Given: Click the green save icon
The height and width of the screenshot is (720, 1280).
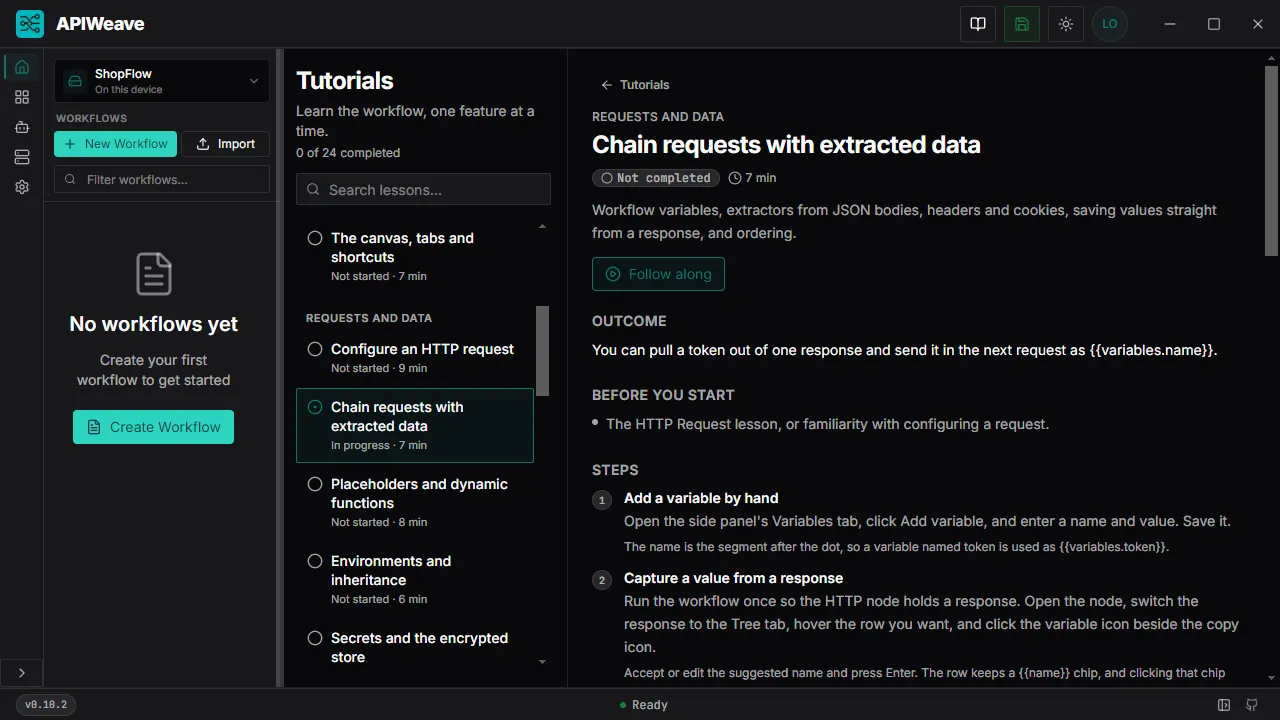Looking at the screenshot, I should [x=1022, y=24].
